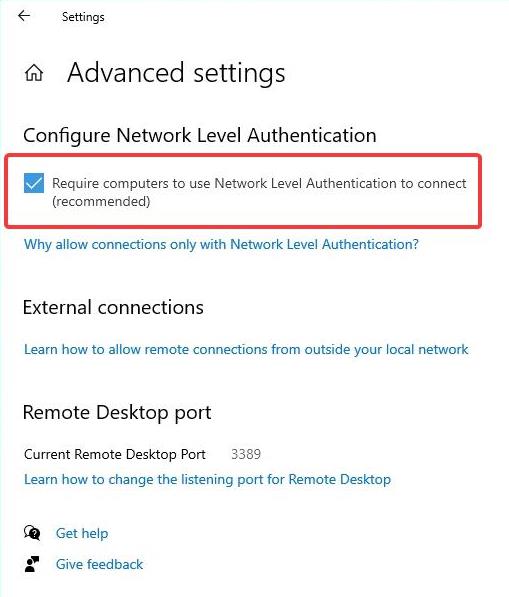Click the Get help chat bubble icon
509x597 pixels.
[x=32, y=533]
